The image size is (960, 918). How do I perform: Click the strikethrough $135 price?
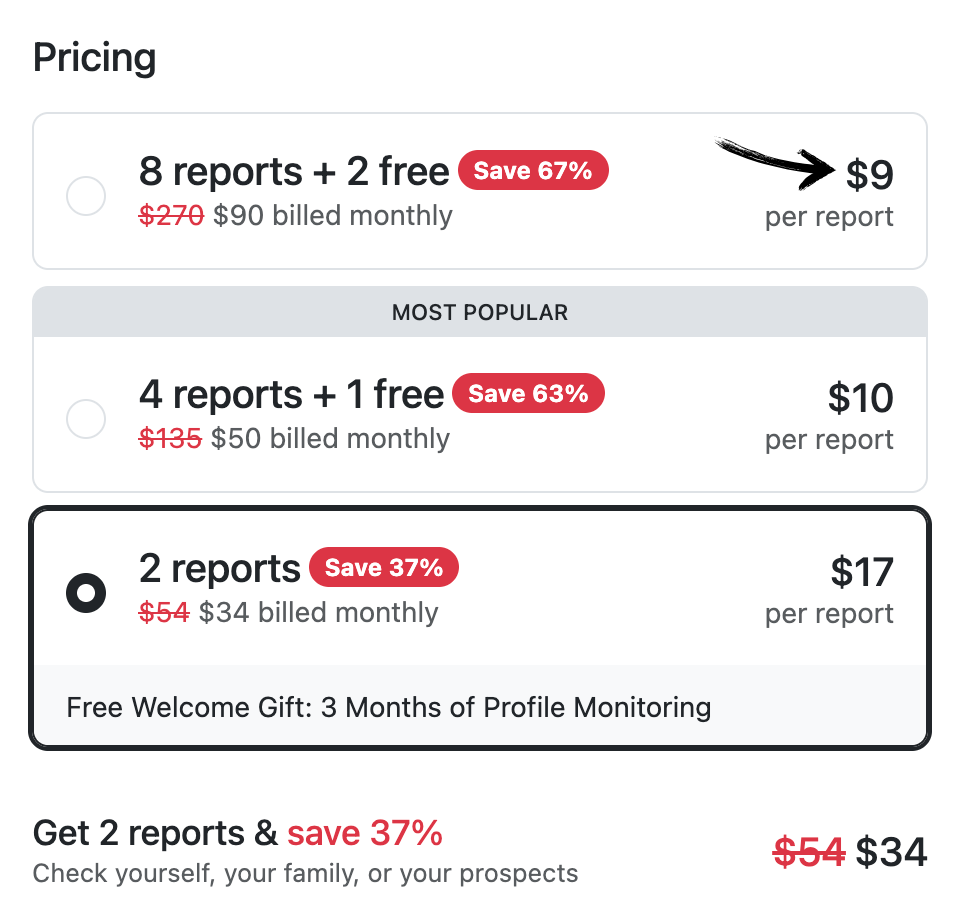click(170, 438)
